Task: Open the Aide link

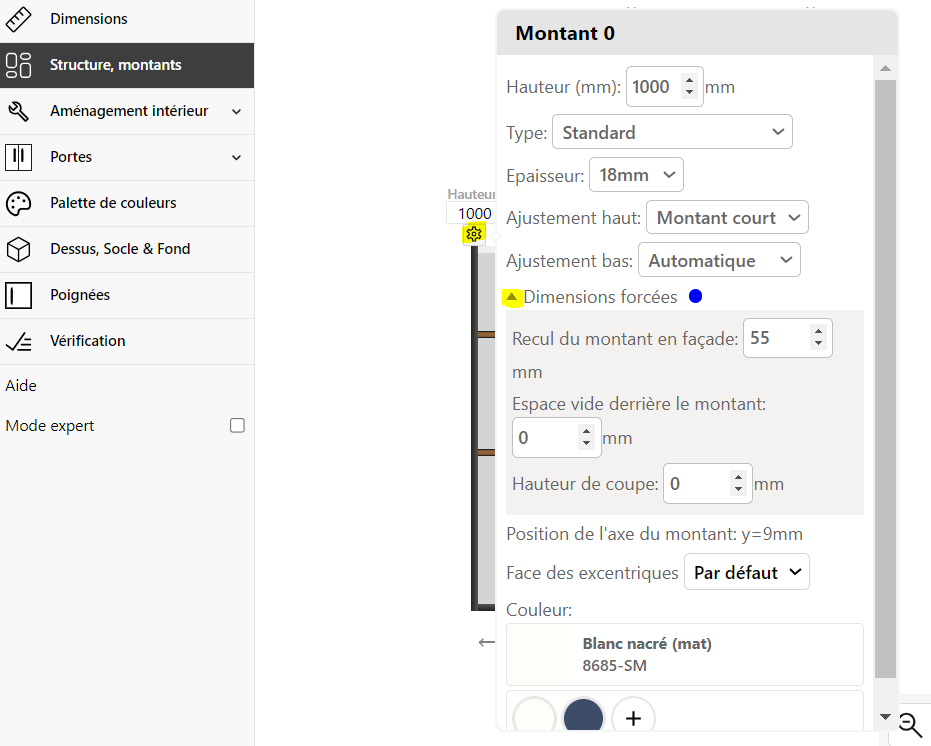Action: pos(21,385)
